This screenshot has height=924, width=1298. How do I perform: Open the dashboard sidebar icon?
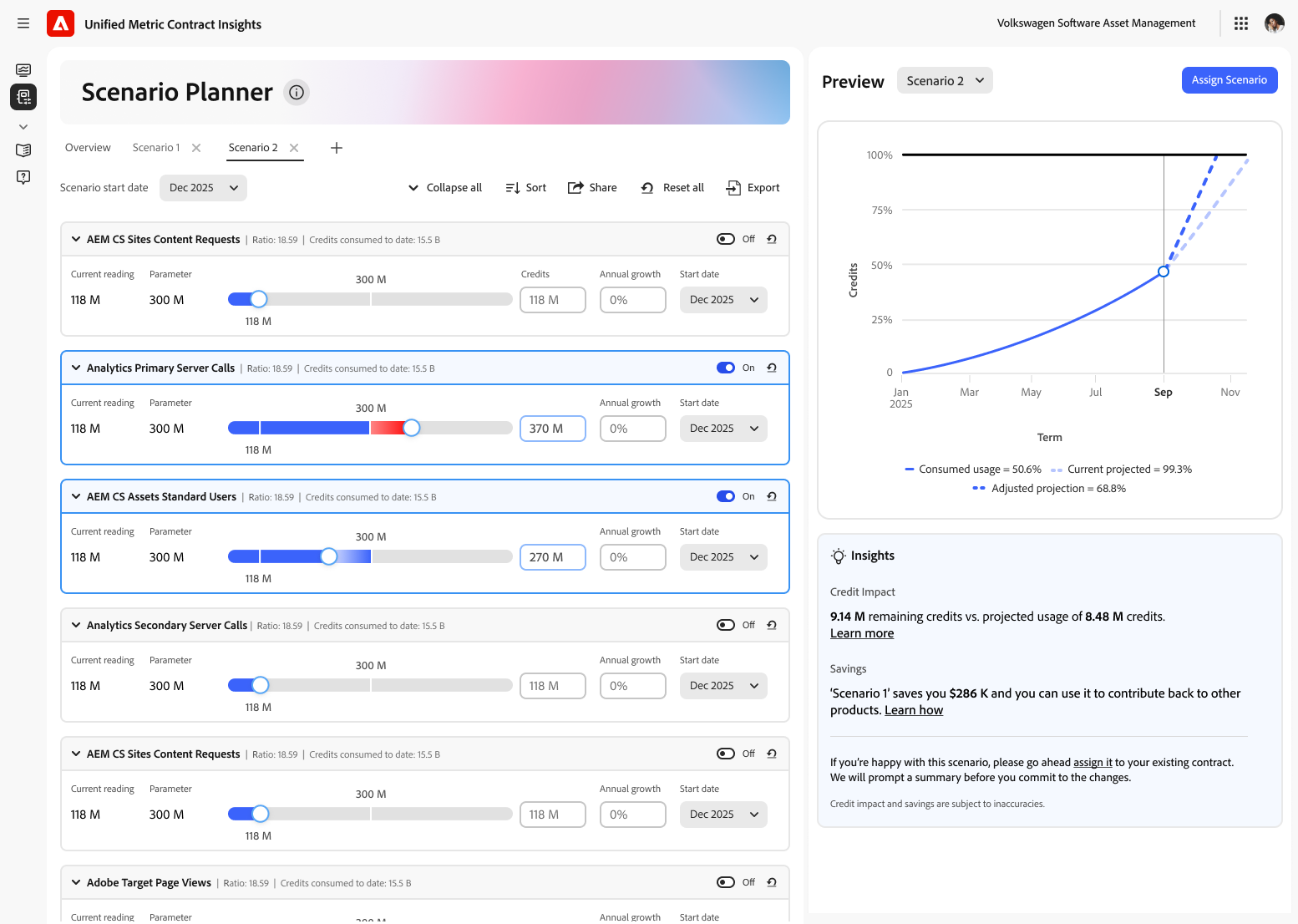23,70
